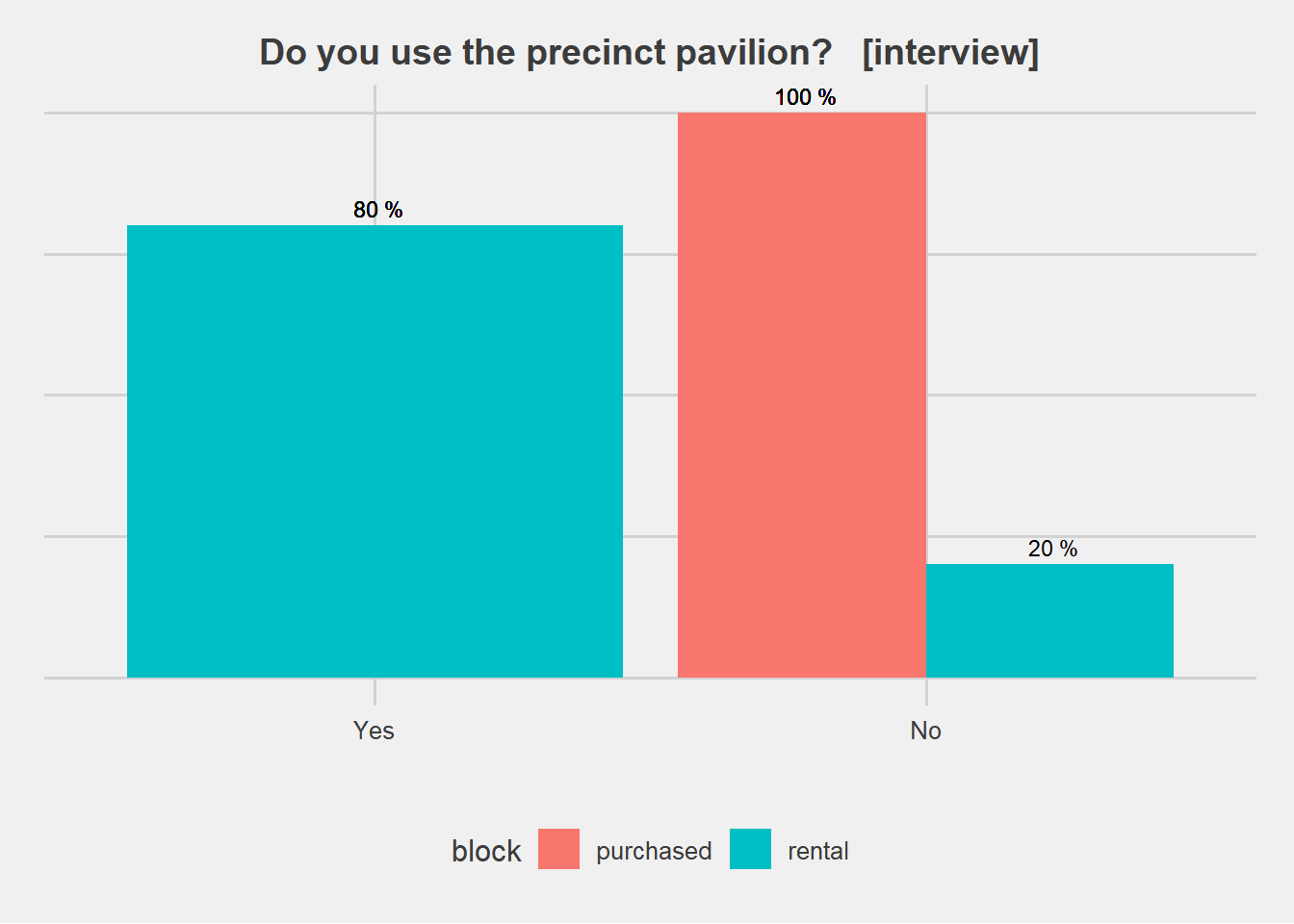Click the Yes x-axis label
Image resolution: width=1294 pixels, height=924 pixels.
click(x=374, y=731)
